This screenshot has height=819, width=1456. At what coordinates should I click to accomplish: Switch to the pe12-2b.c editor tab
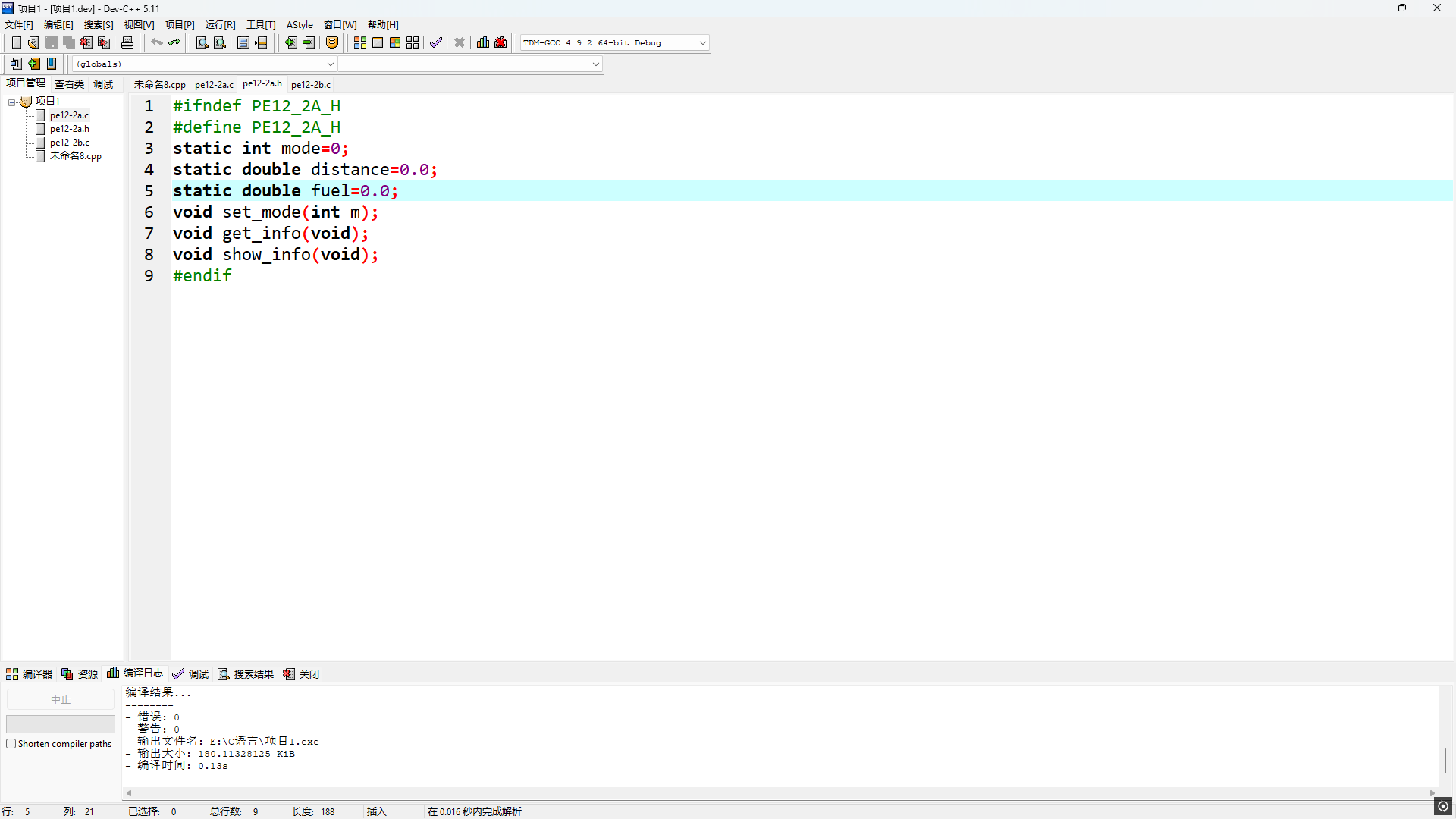311,85
